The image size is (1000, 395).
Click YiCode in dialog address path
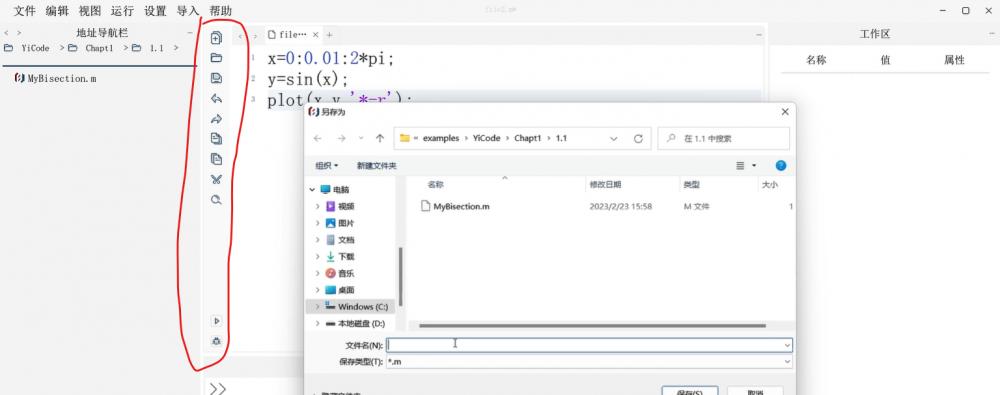click(488, 138)
